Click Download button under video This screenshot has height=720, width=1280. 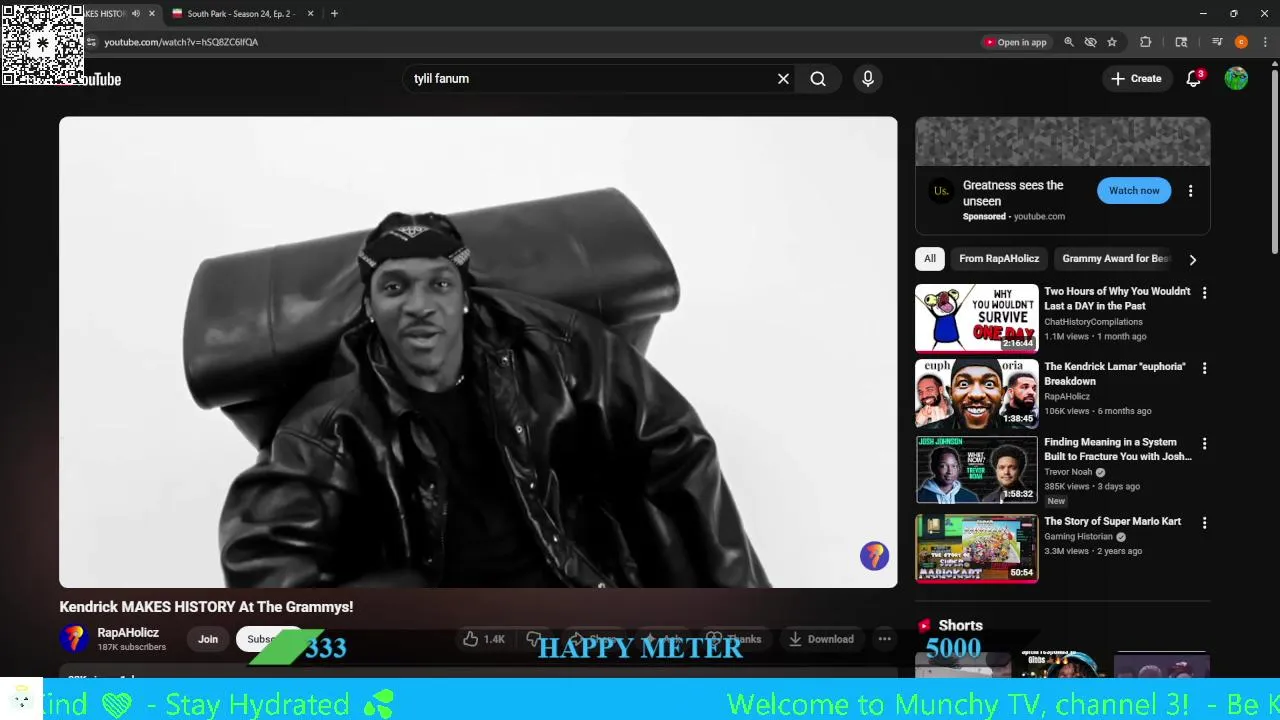820,639
